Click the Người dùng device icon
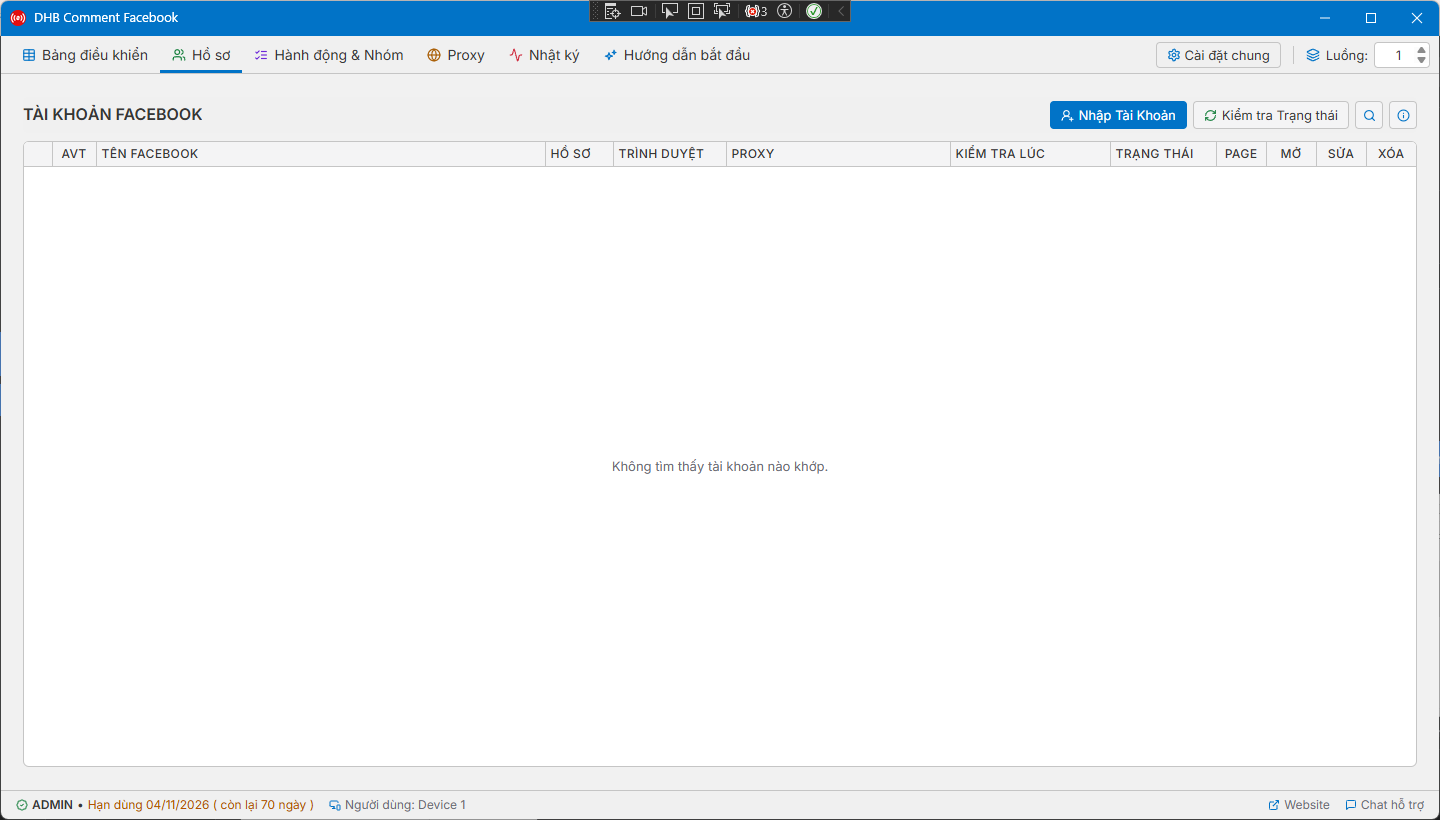The height and width of the screenshot is (820, 1440). click(x=335, y=805)
